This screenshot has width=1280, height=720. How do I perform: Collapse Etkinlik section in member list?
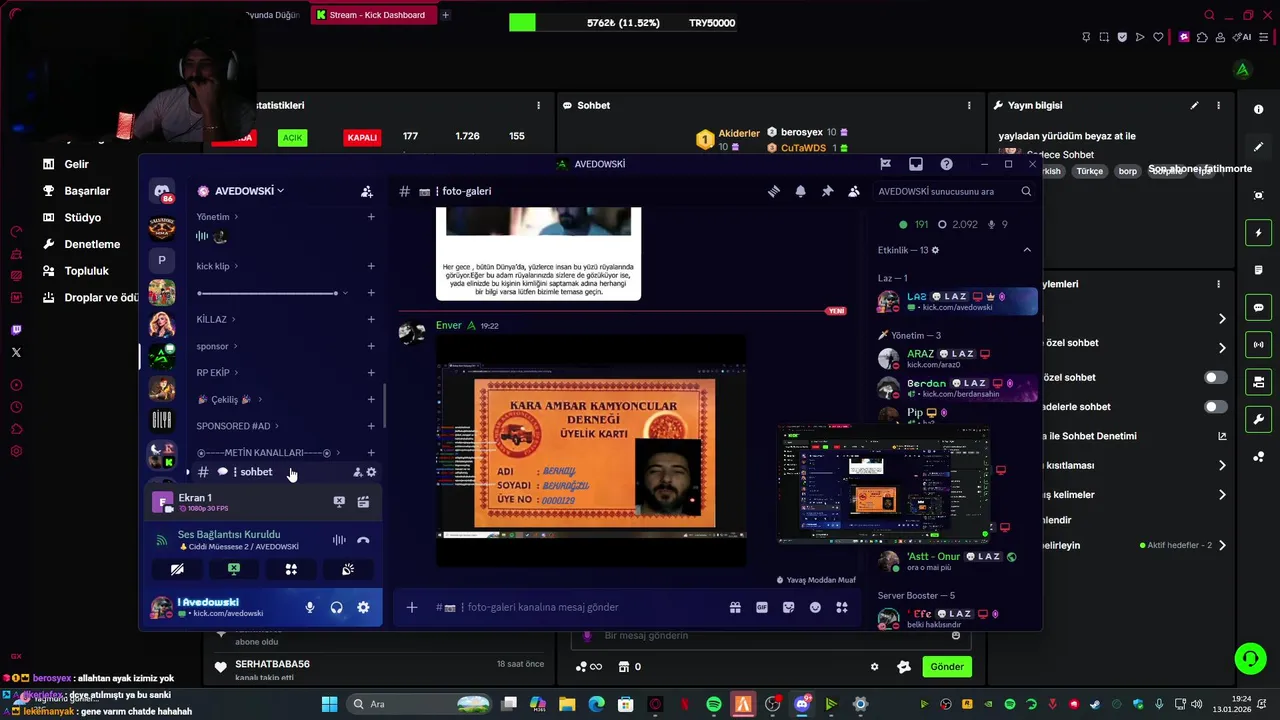(x=1027, y=250)
